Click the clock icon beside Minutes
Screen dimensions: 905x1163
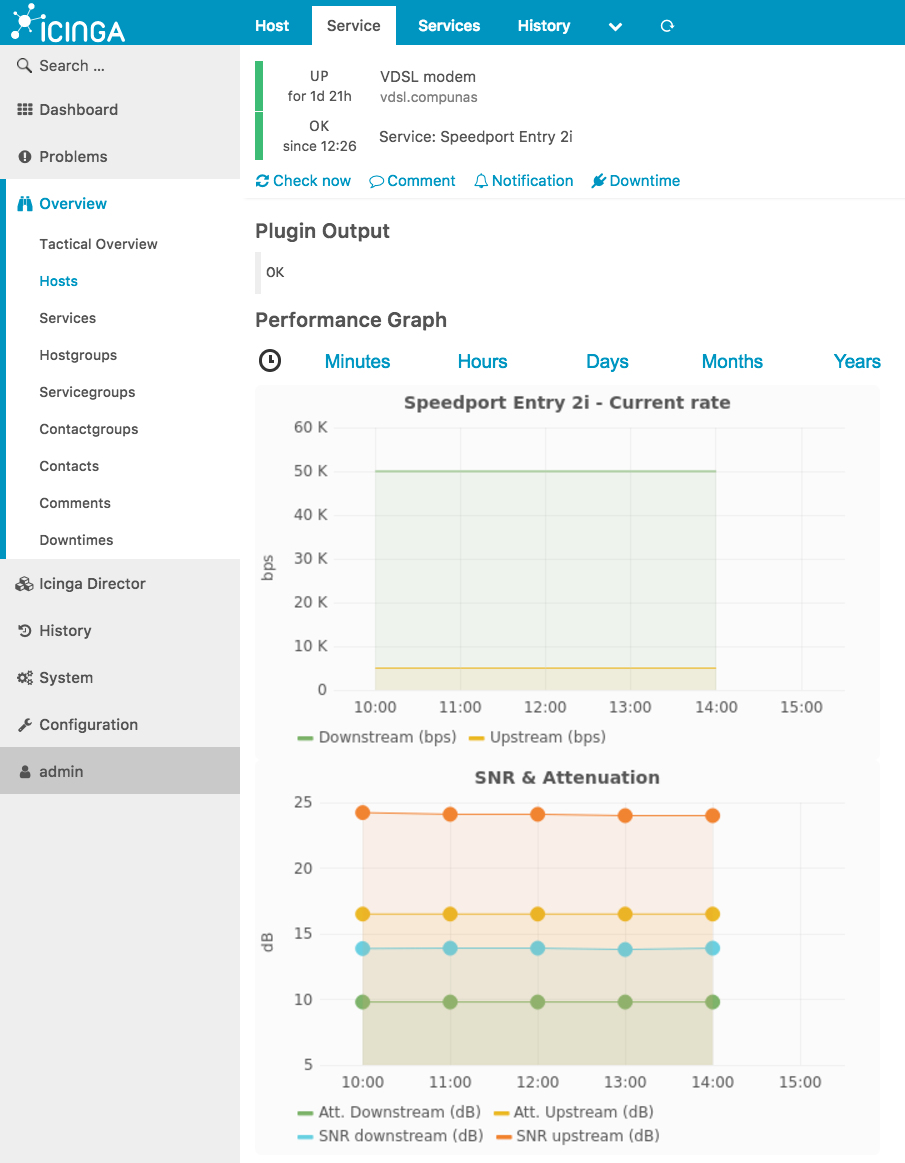[270, 360]
